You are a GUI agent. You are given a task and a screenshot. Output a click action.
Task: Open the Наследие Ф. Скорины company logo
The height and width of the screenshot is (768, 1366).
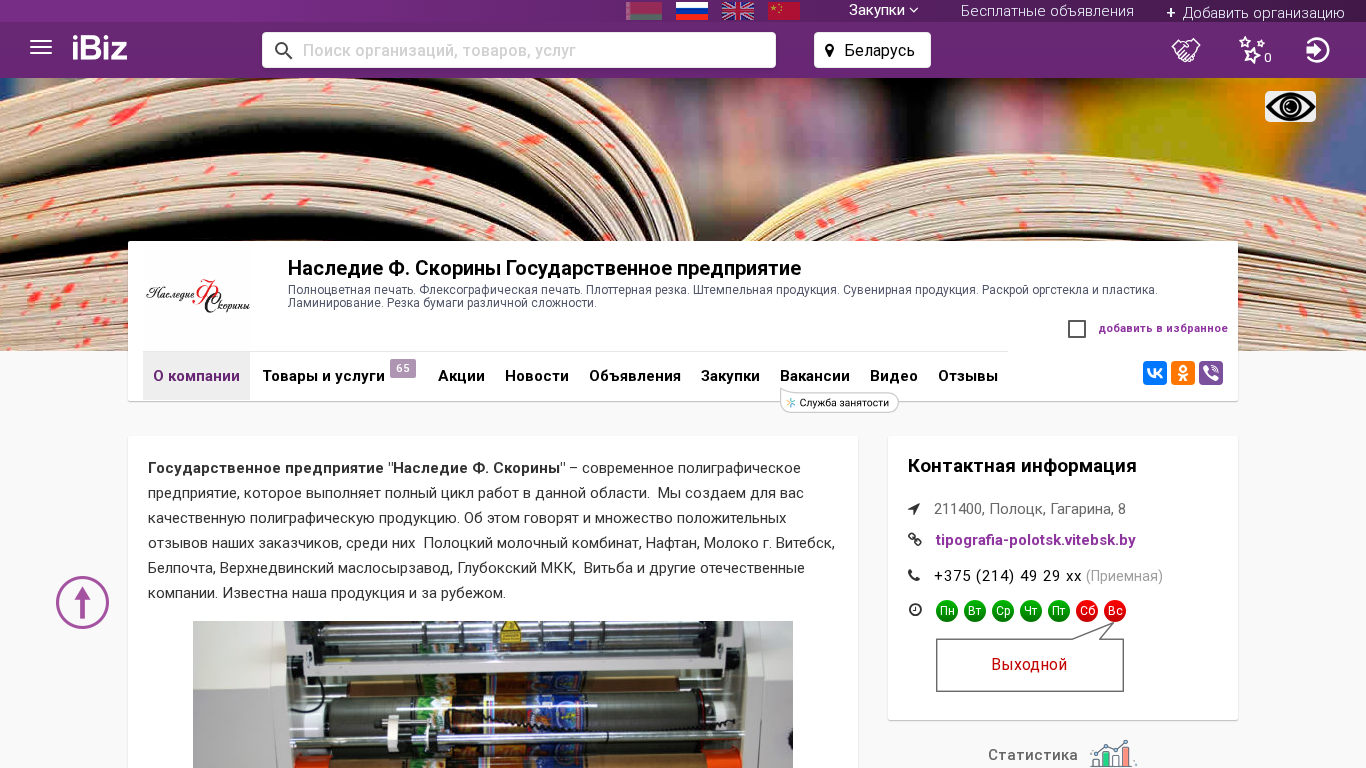(197, 296)
